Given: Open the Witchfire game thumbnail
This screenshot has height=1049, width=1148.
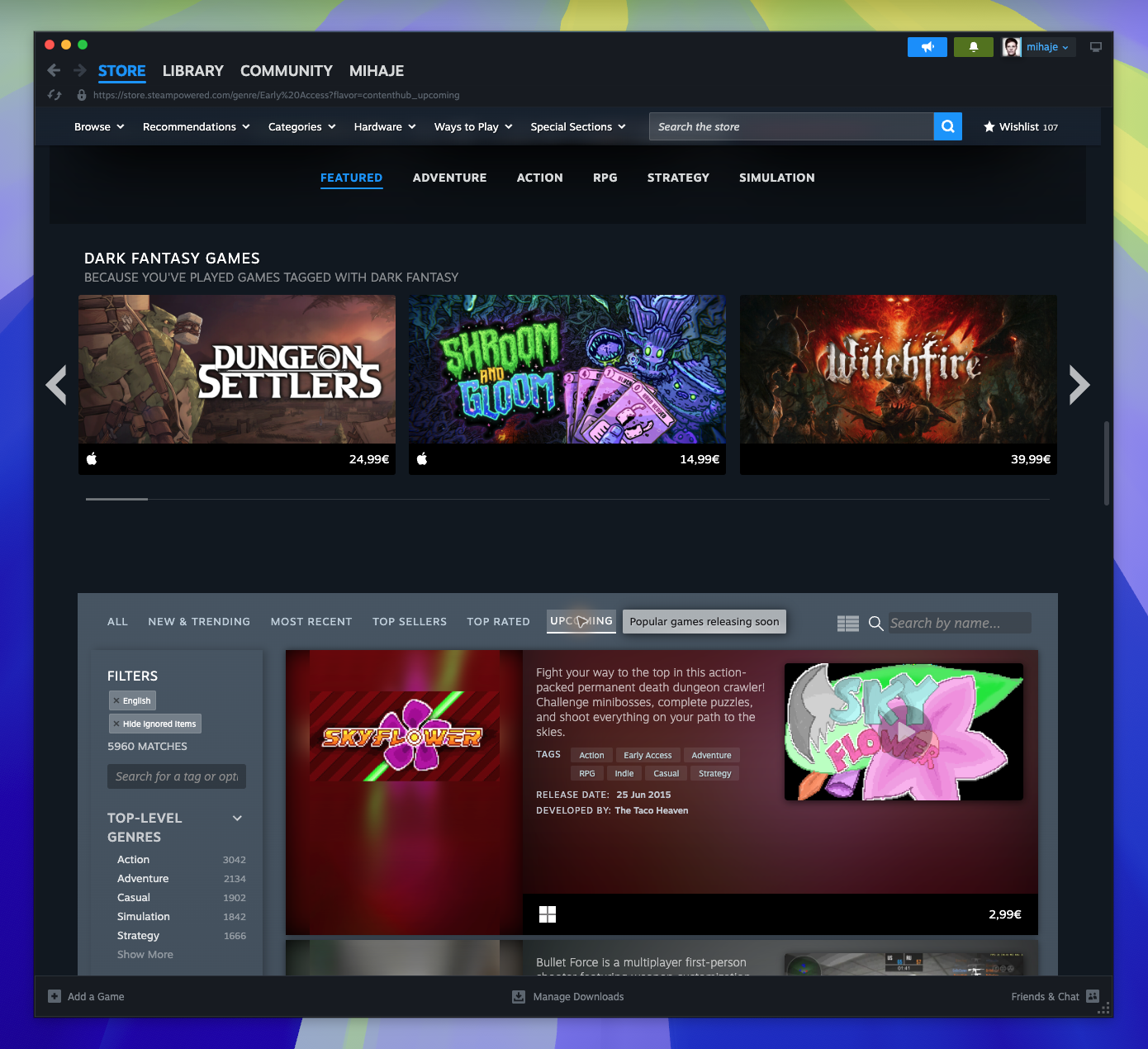Looking at the screenshot, I should coord(899,369).
